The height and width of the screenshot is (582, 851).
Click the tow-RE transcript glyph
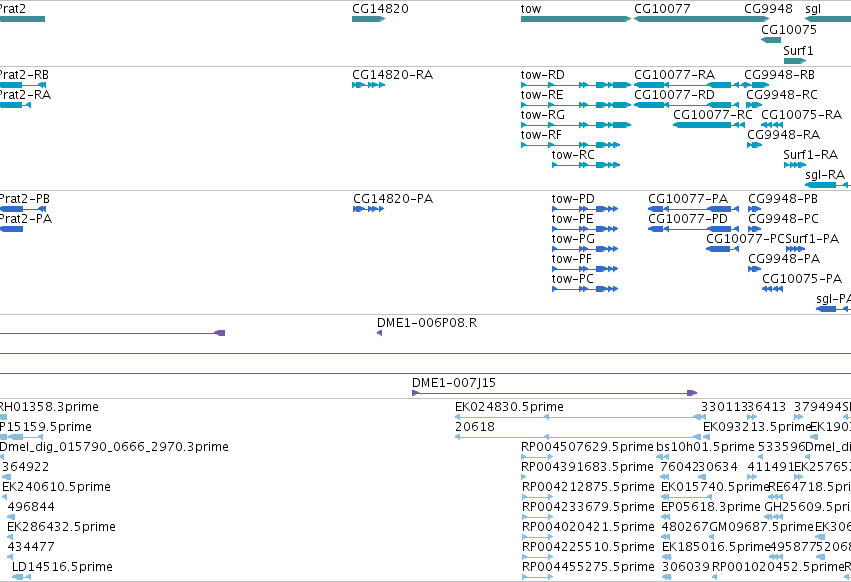tap(576, 105)
